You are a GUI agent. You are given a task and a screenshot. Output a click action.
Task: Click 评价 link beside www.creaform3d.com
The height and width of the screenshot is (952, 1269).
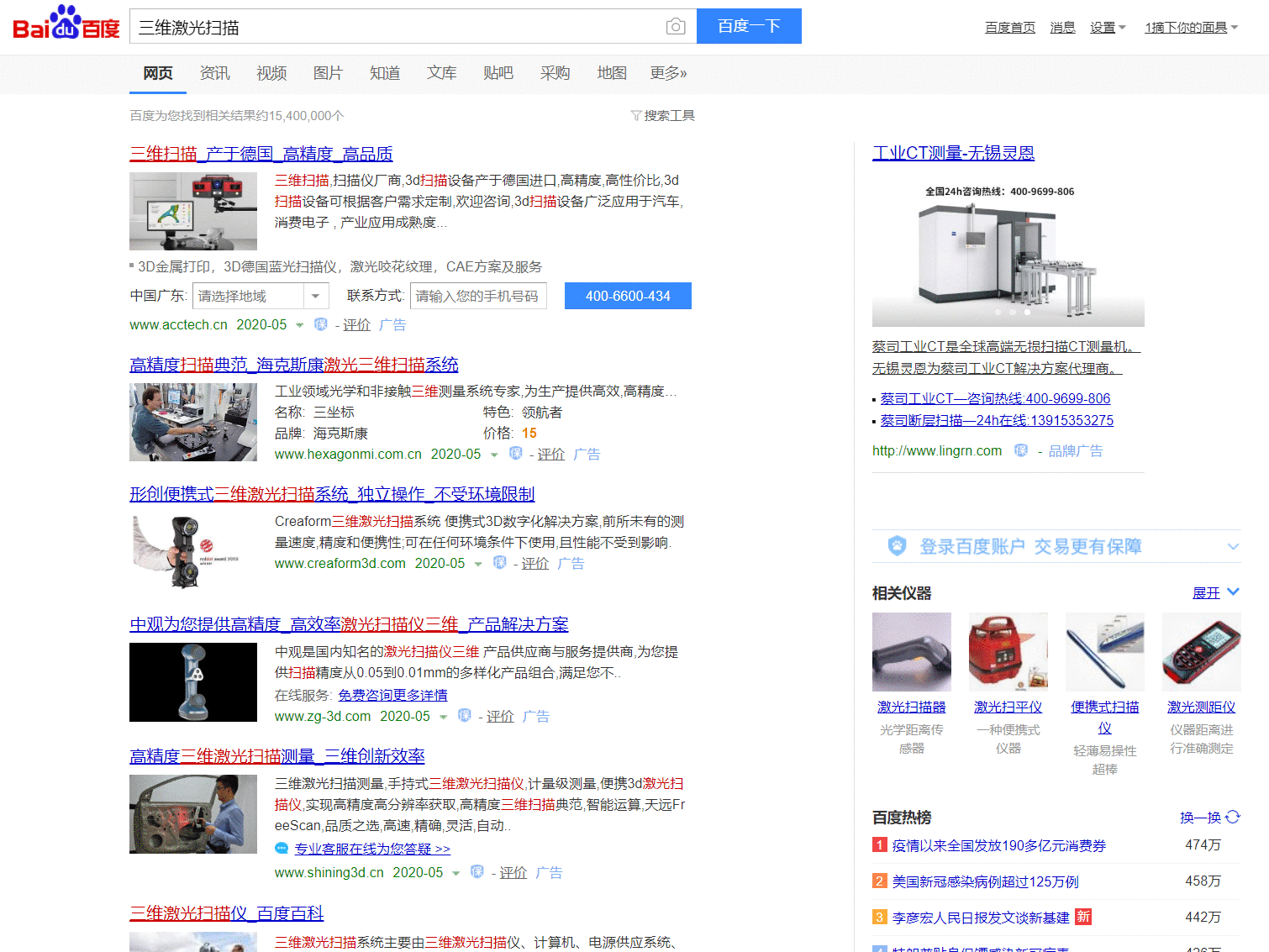[x=534, y=563]
